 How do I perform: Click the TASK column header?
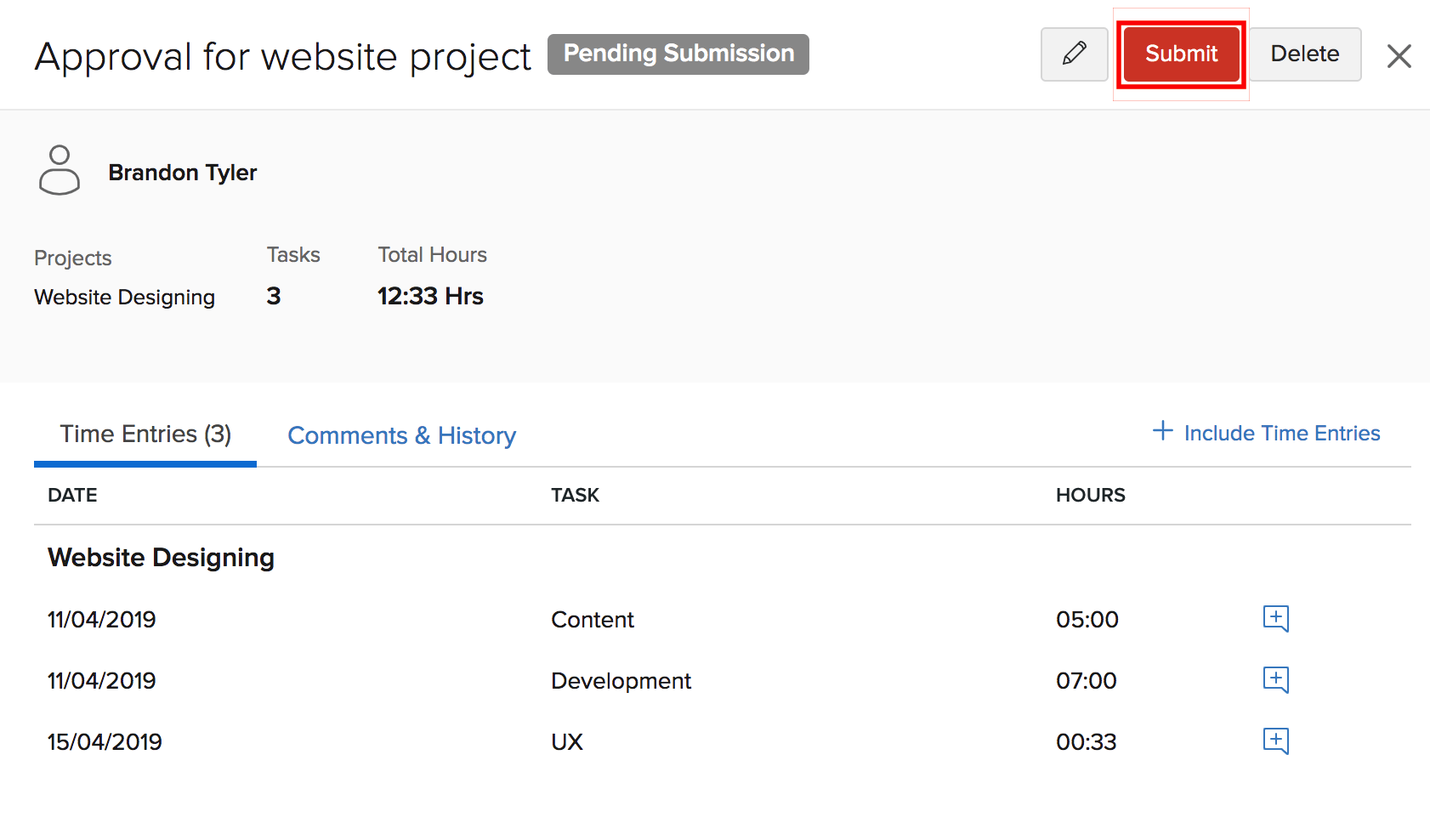click(575, 495)
